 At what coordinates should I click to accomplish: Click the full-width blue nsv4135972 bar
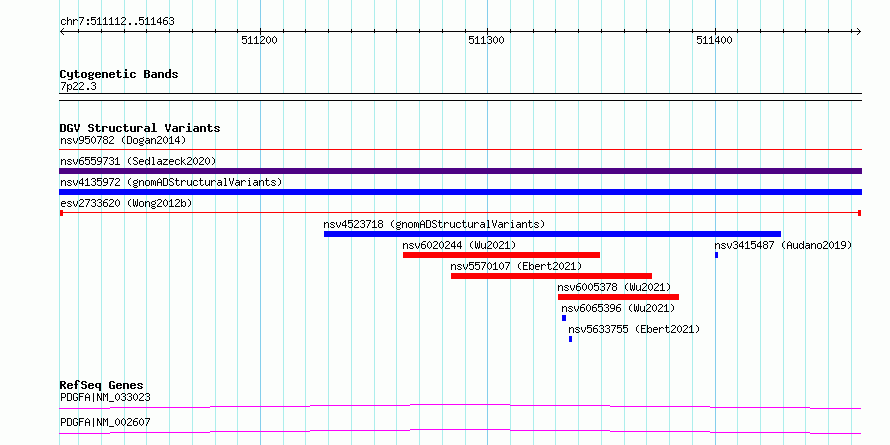[460, 192]
